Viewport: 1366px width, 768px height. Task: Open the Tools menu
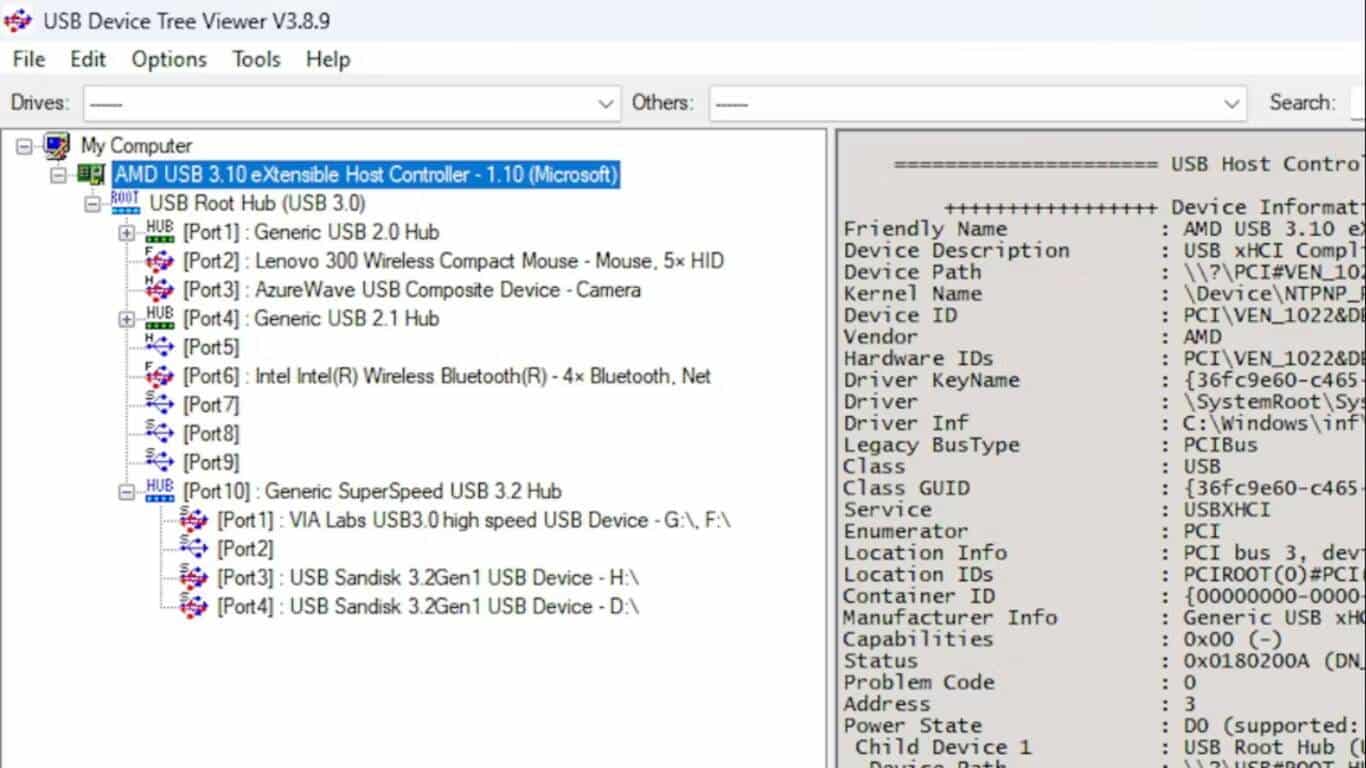pyautogui.click(x=256, y=60)
